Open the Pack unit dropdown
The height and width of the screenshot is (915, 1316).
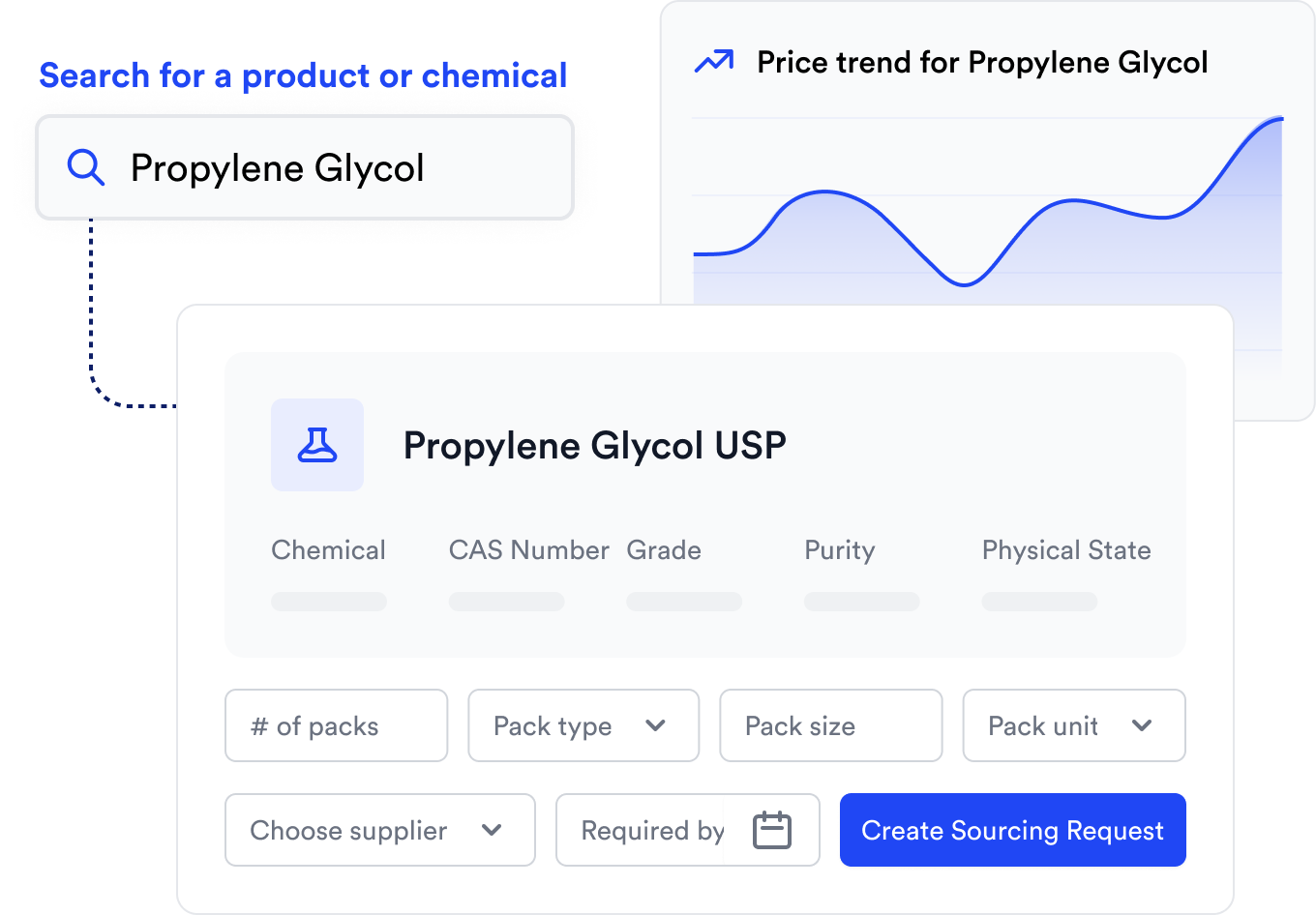1074,725
